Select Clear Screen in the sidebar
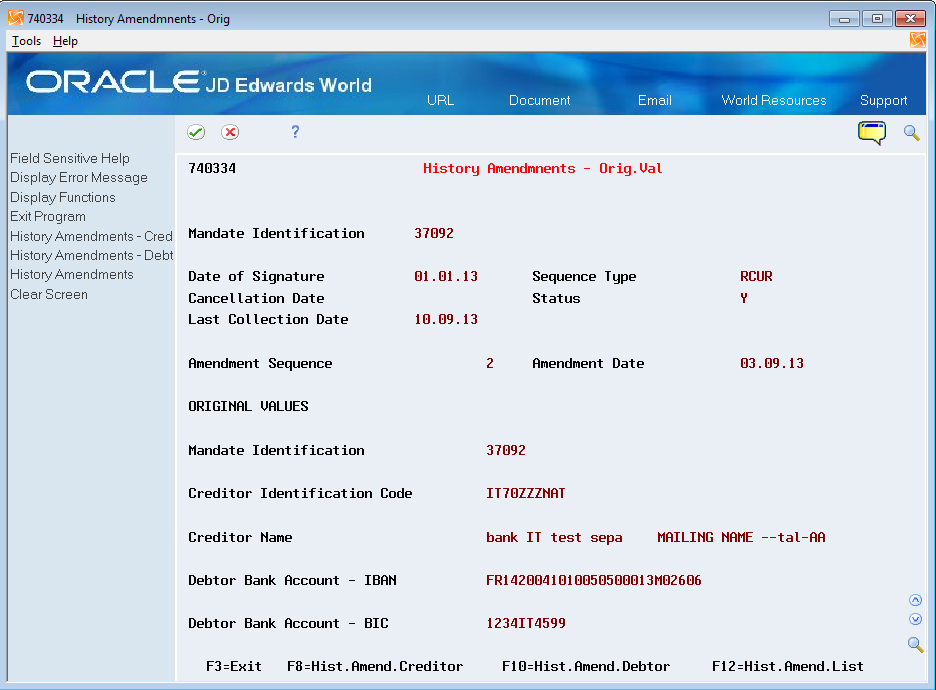936x690 pixels. (49, 294)
